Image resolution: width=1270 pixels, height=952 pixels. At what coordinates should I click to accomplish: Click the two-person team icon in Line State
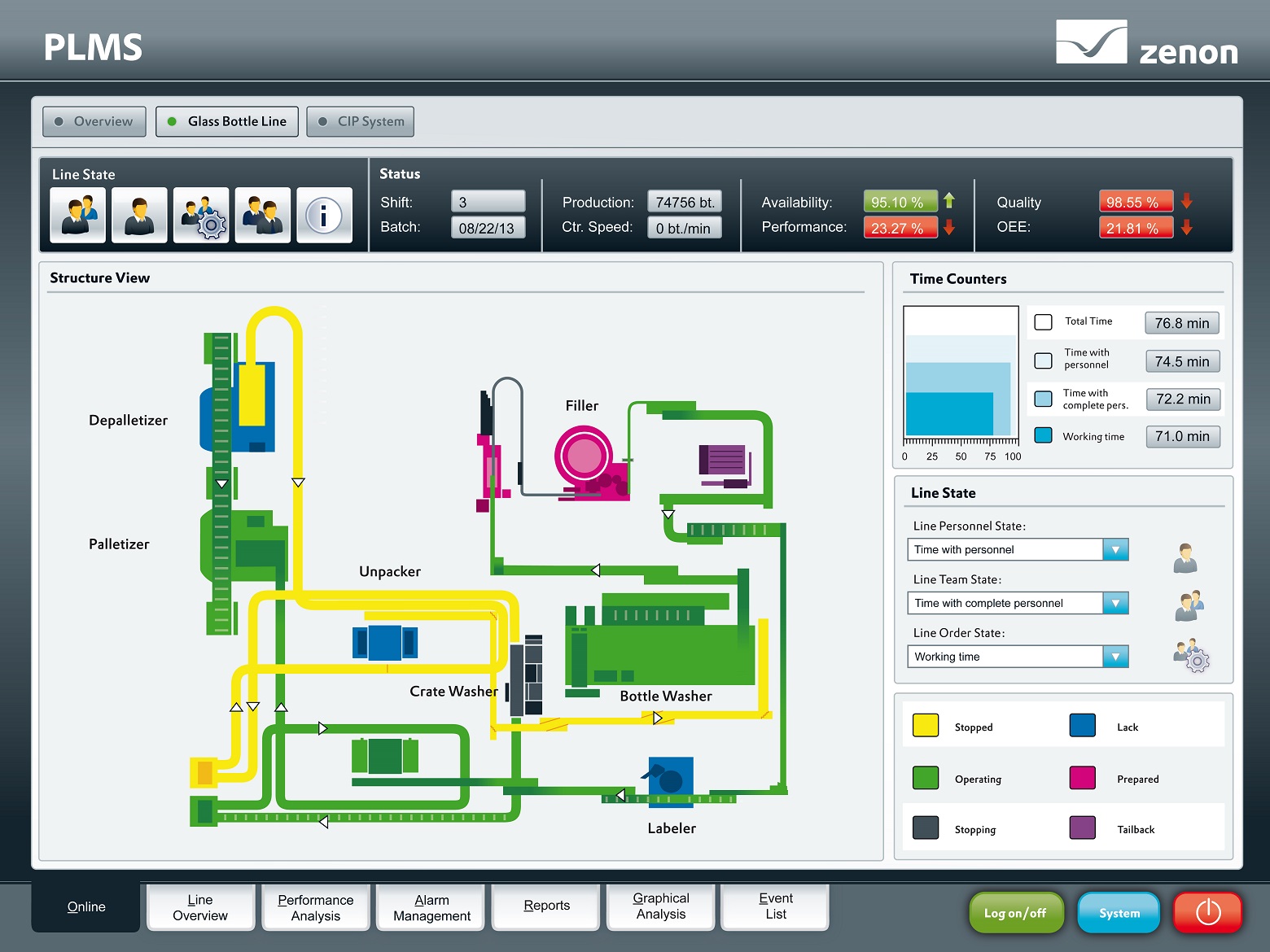[78, 216]
